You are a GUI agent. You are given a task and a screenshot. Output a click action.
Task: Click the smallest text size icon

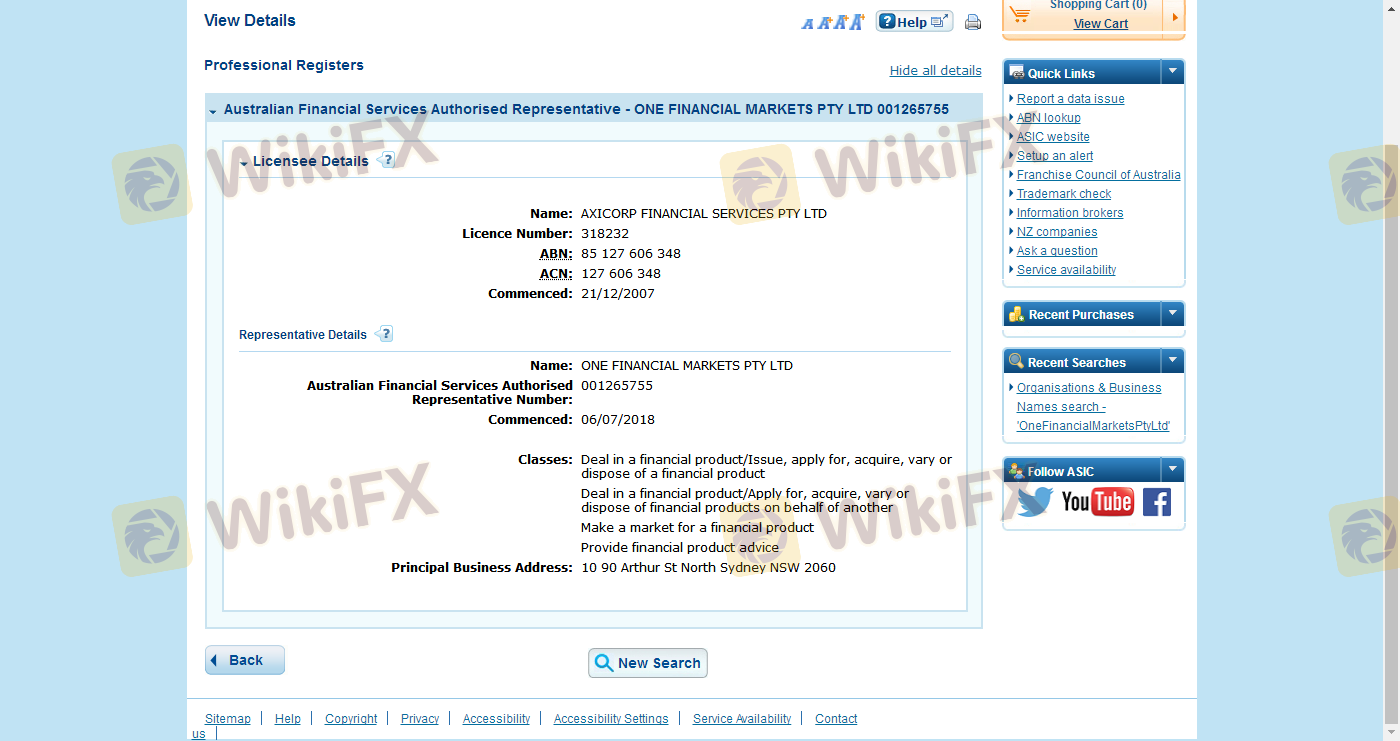(807, 23)
